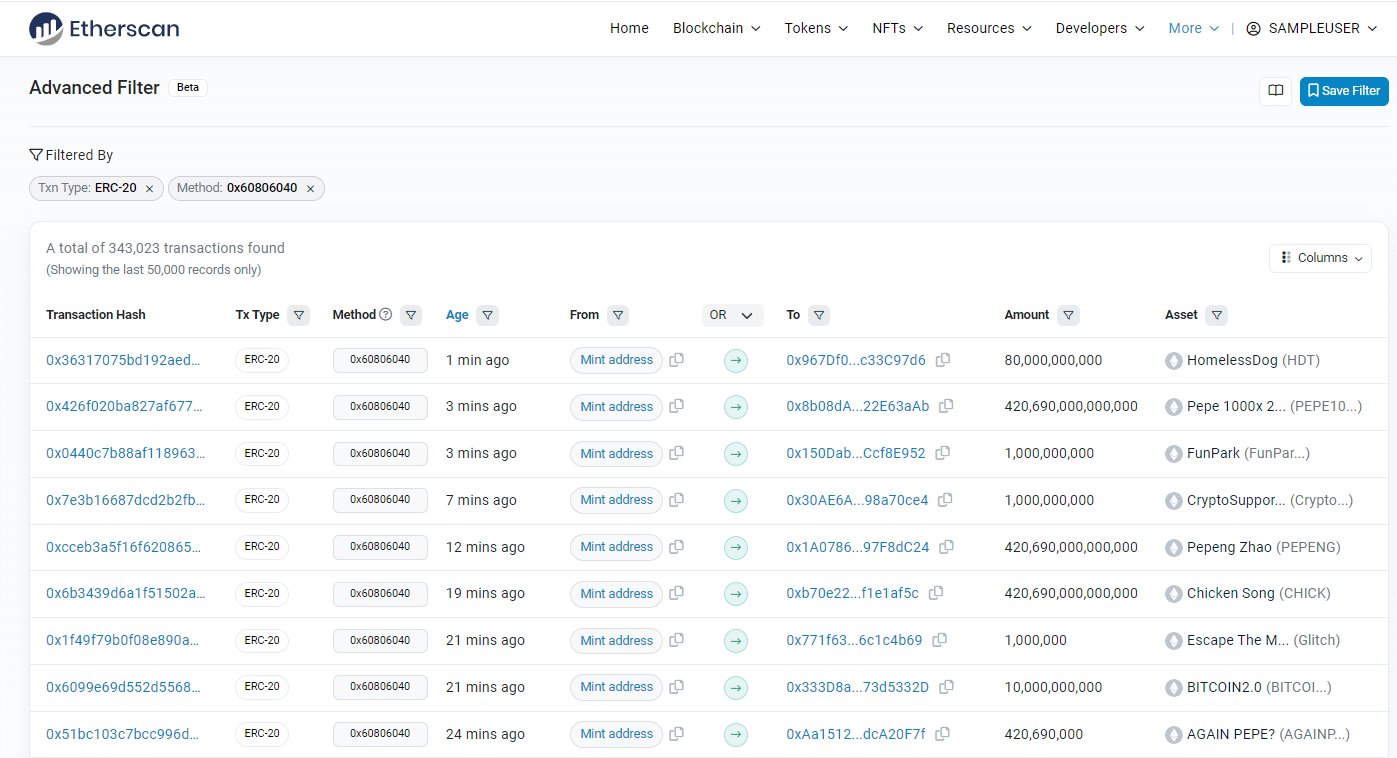1397x758 pixels.
Task: Toggle the Age column header format
Action: tap(457, 315)
